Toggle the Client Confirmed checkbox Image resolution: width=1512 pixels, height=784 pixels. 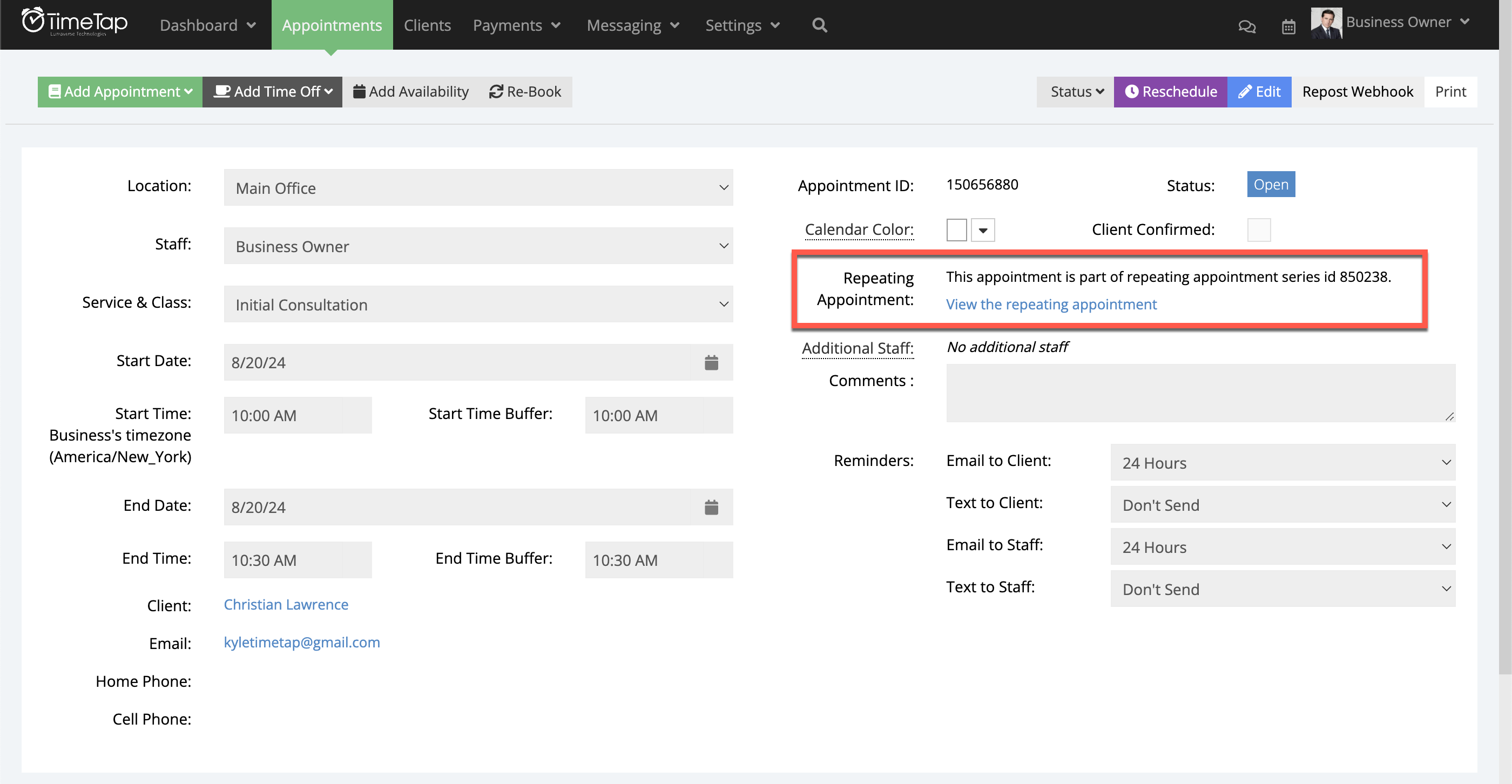(x=1258, y=230)
